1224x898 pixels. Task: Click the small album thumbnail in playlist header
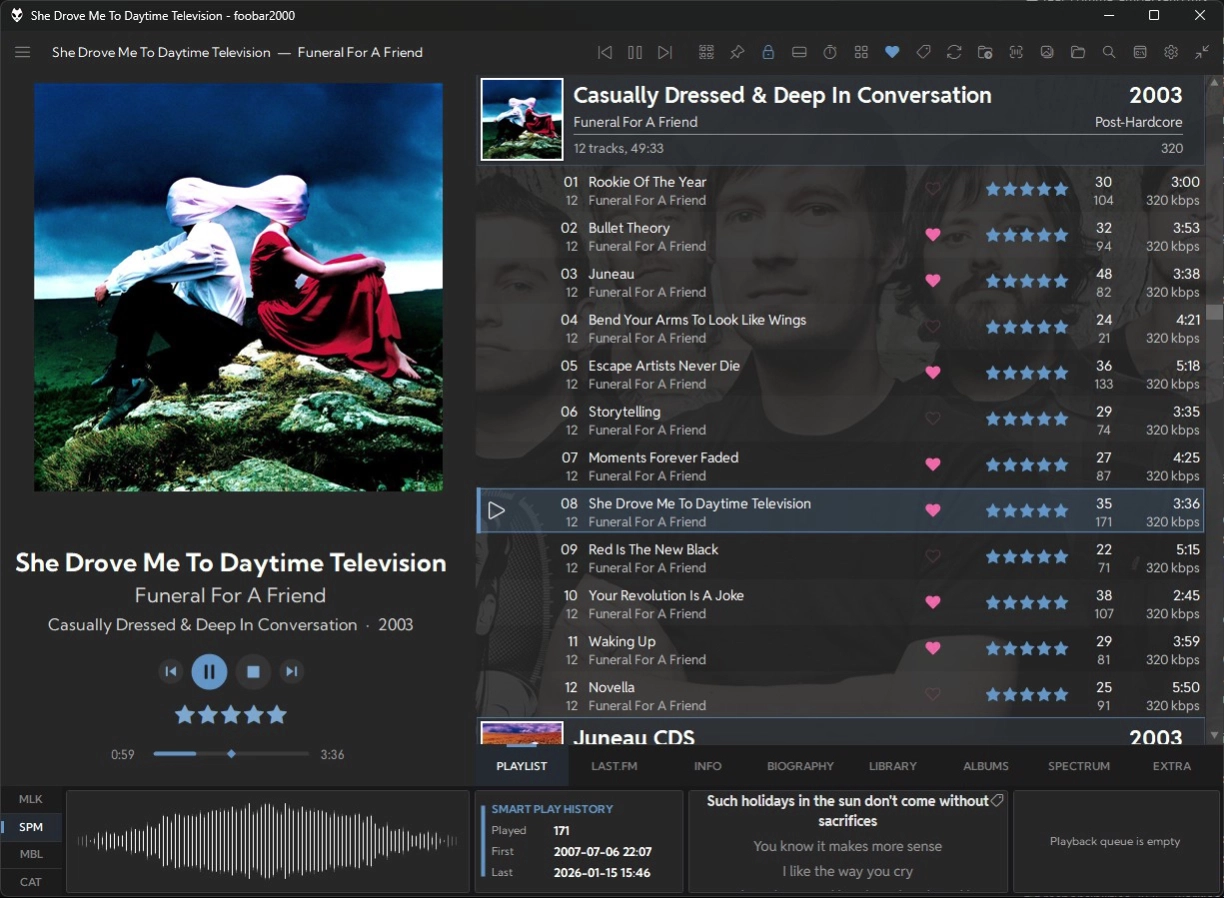[x=522, y=120]
